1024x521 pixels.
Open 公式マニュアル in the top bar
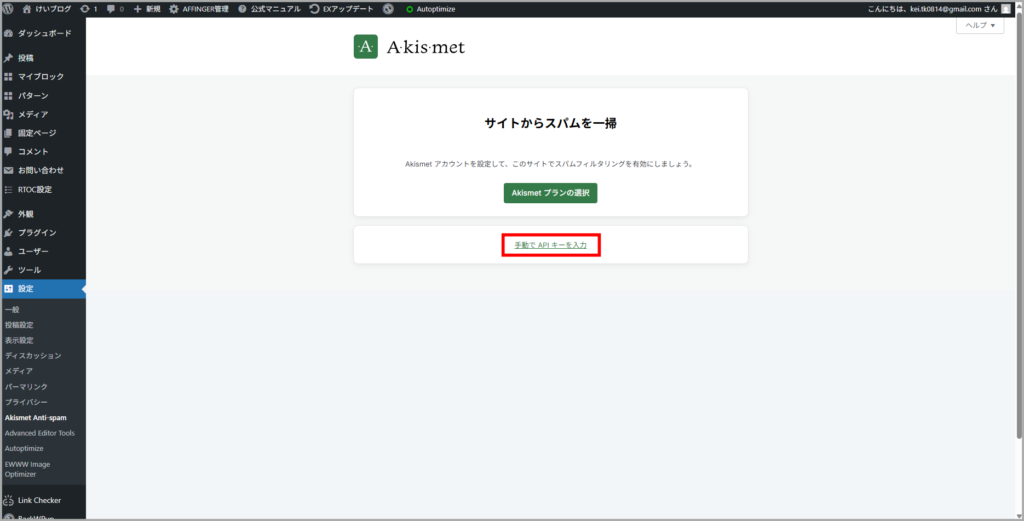pos(269,8)
